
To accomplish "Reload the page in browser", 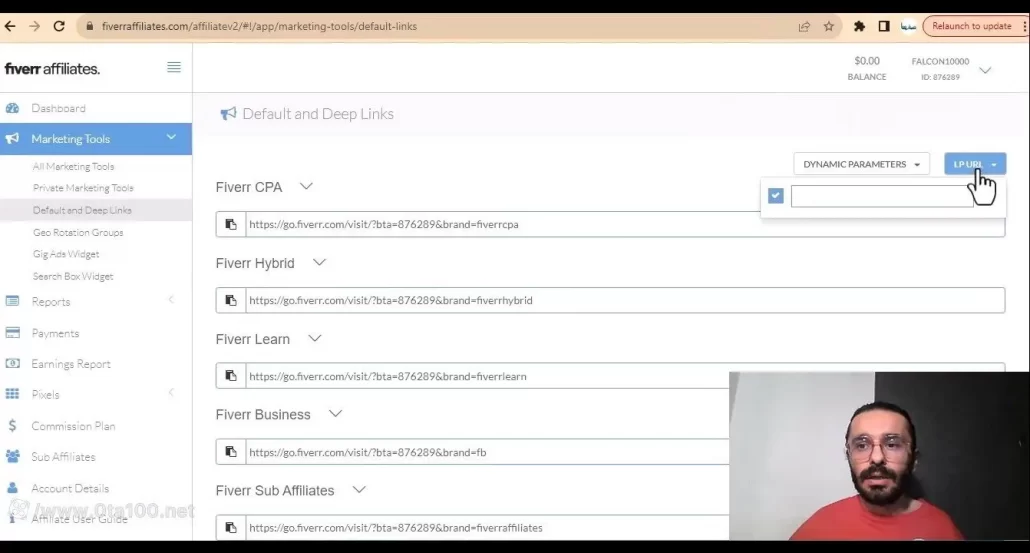I will 59,26.
